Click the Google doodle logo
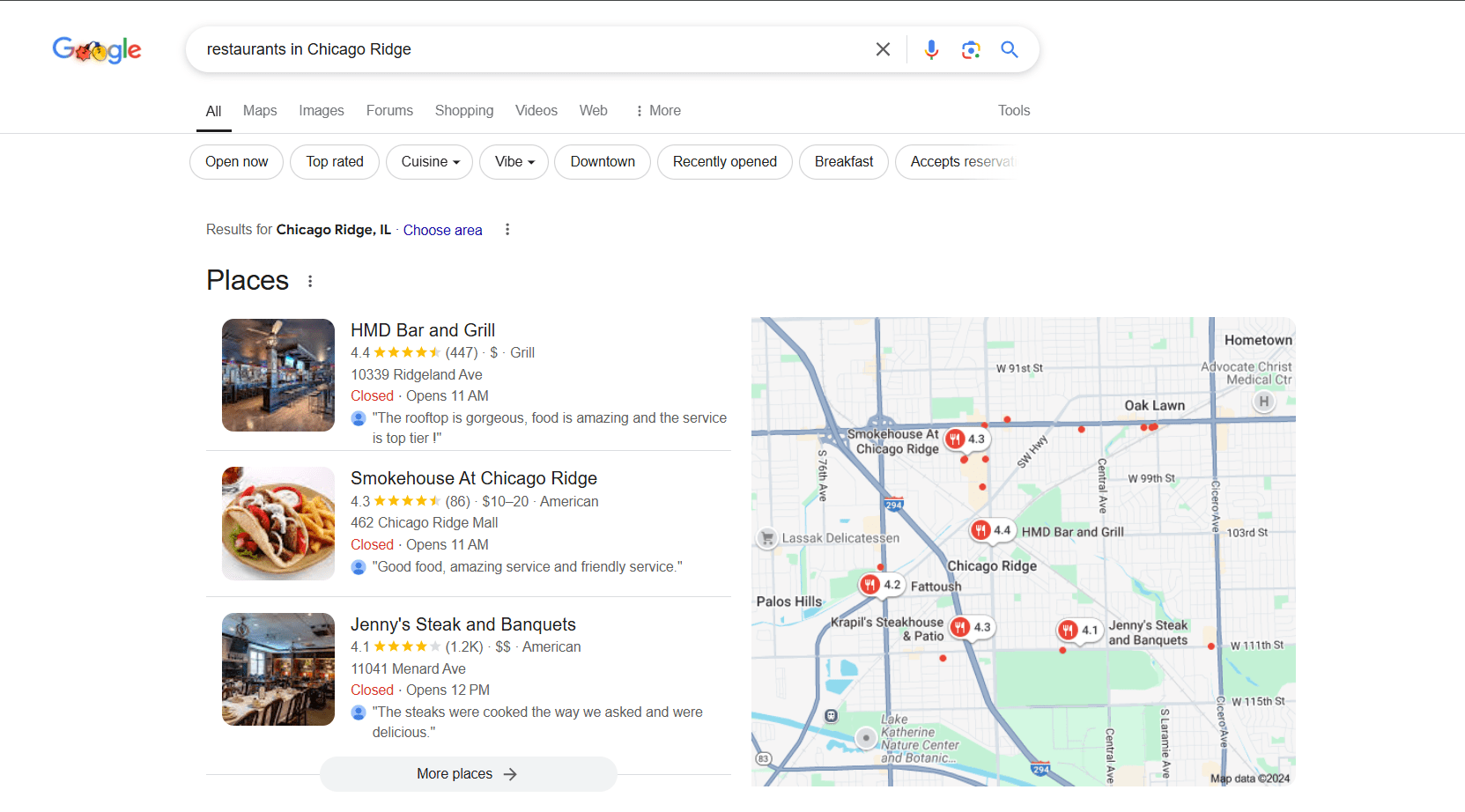 tap(97, 50)
